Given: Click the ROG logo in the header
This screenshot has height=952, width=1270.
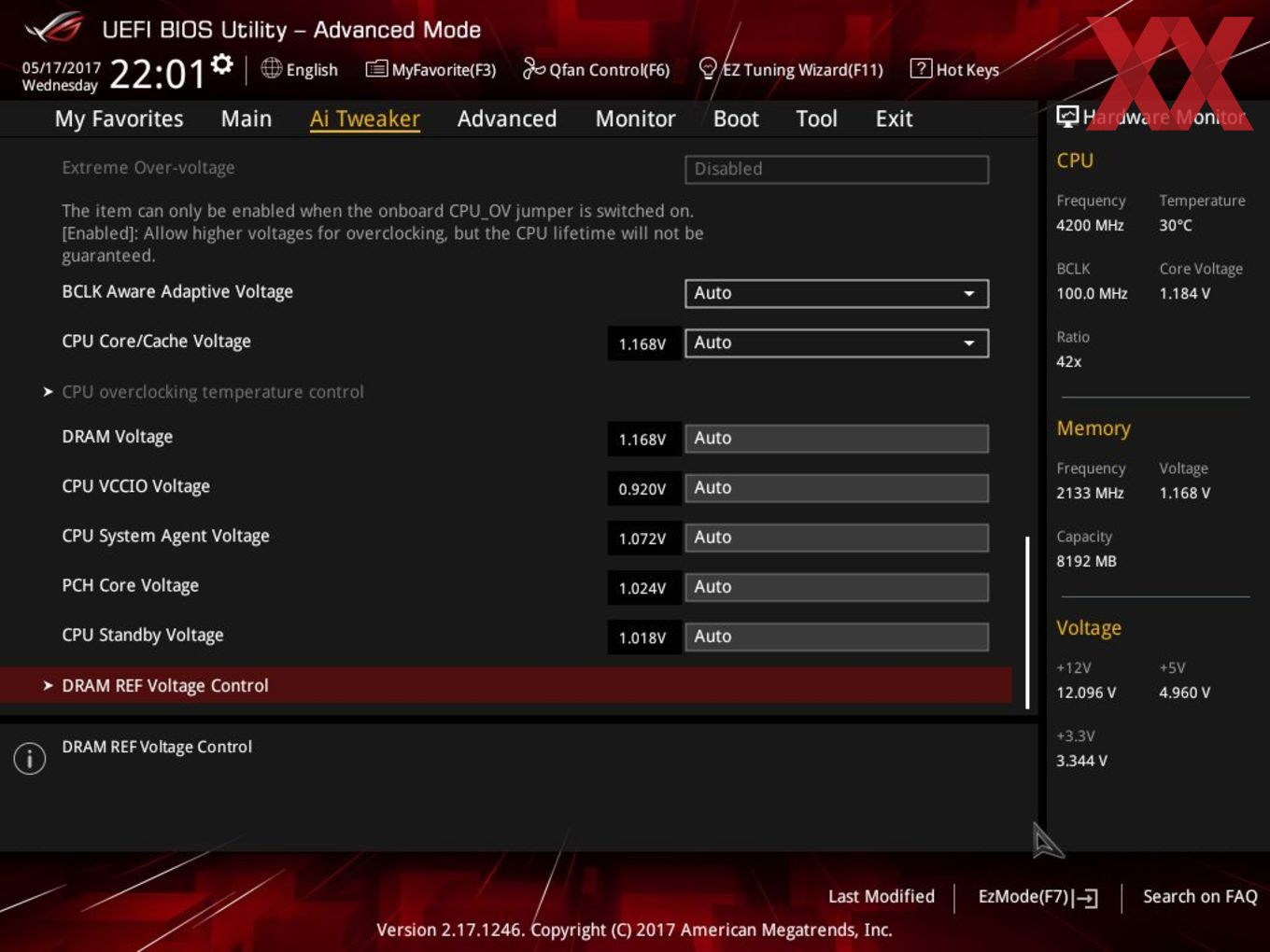Looking at the screenshot, I should 54,28.
